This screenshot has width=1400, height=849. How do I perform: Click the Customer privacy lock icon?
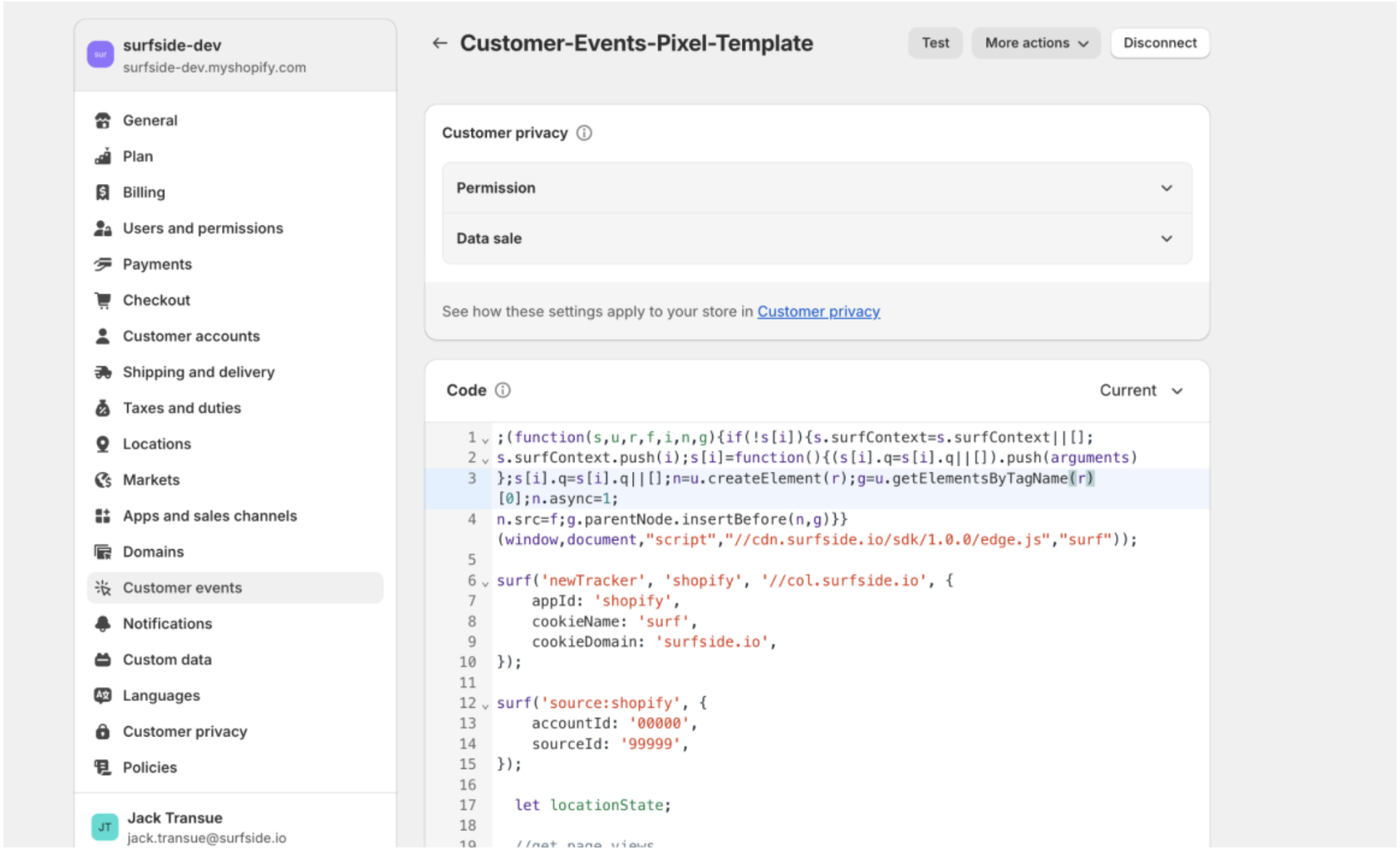click(x=103, y=732)
